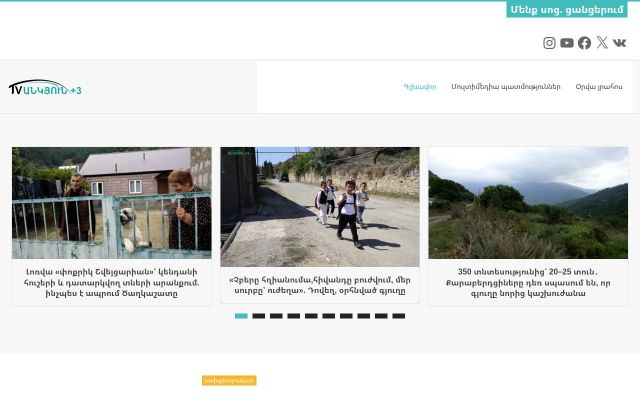Open the VK social icon

click(619, 43)
